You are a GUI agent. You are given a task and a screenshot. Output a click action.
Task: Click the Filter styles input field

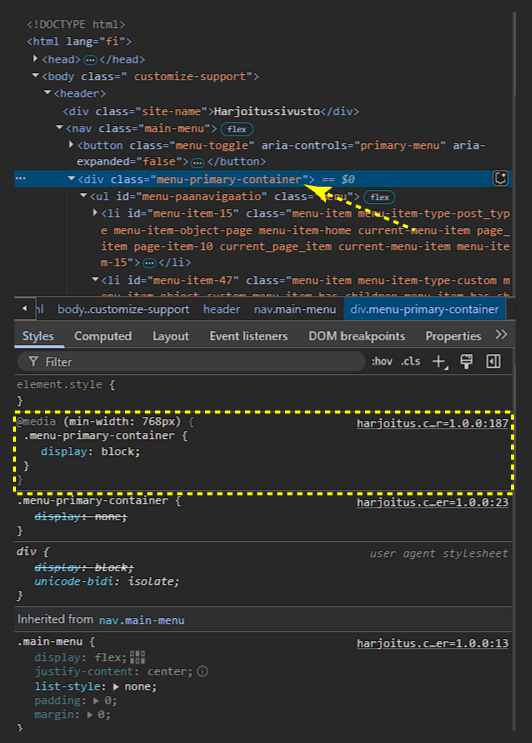point(191,362)
